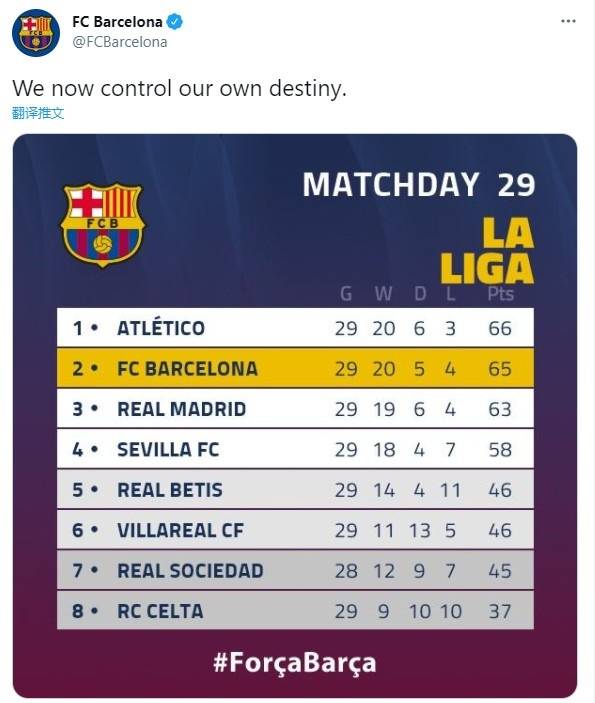Click the Sevilla FC table row
This screenshot has width=595, height=703.
pyautogui.click(x=295, y=449)
